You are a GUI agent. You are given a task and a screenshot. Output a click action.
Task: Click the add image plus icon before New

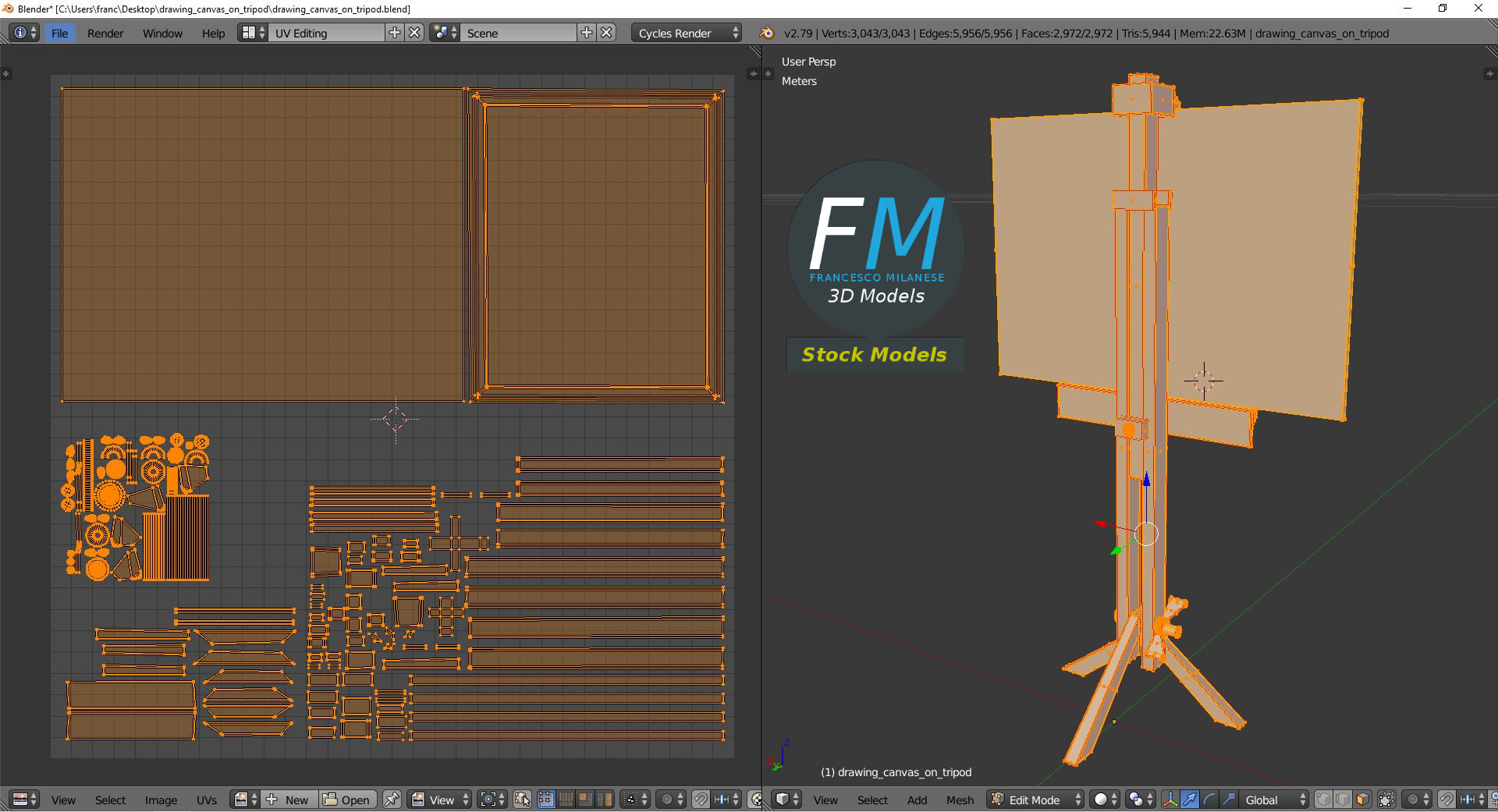(x=272, y=800)
